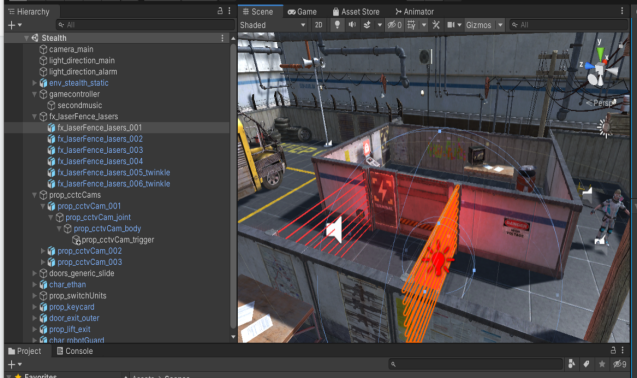Open effects dropdown arrow next to effects icon

379,25
